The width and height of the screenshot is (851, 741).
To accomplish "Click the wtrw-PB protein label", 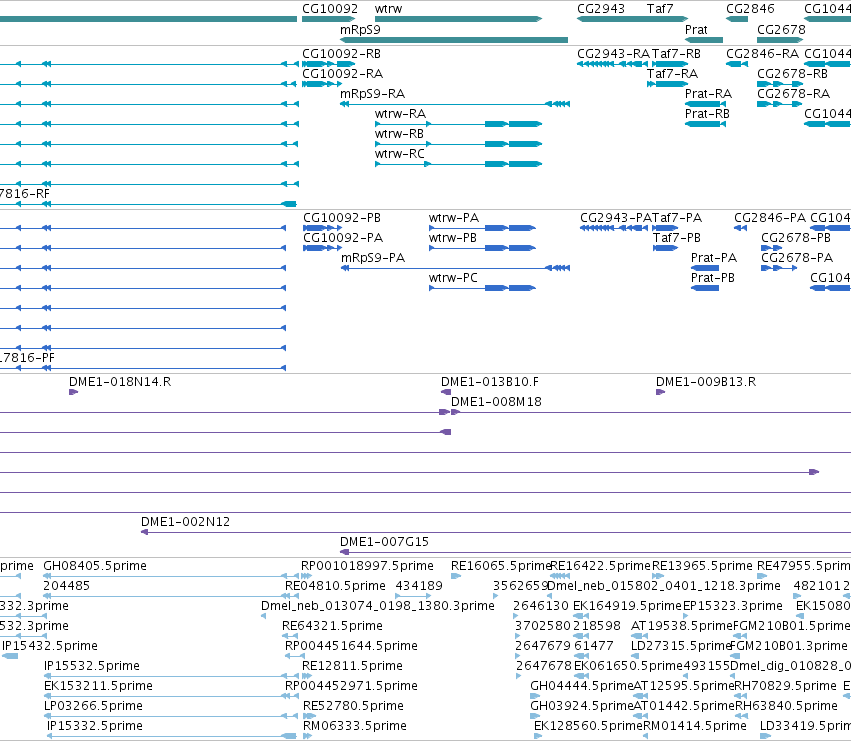I will tap(453, 238).
